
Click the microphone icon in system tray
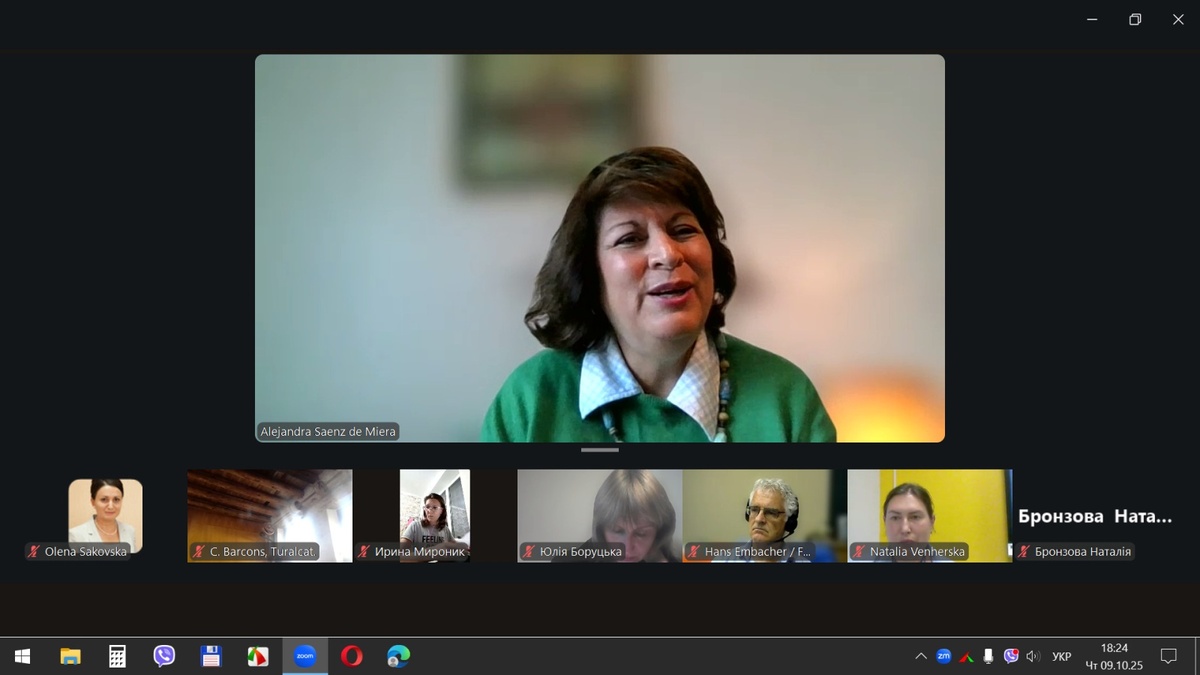(x=988, y=656)
